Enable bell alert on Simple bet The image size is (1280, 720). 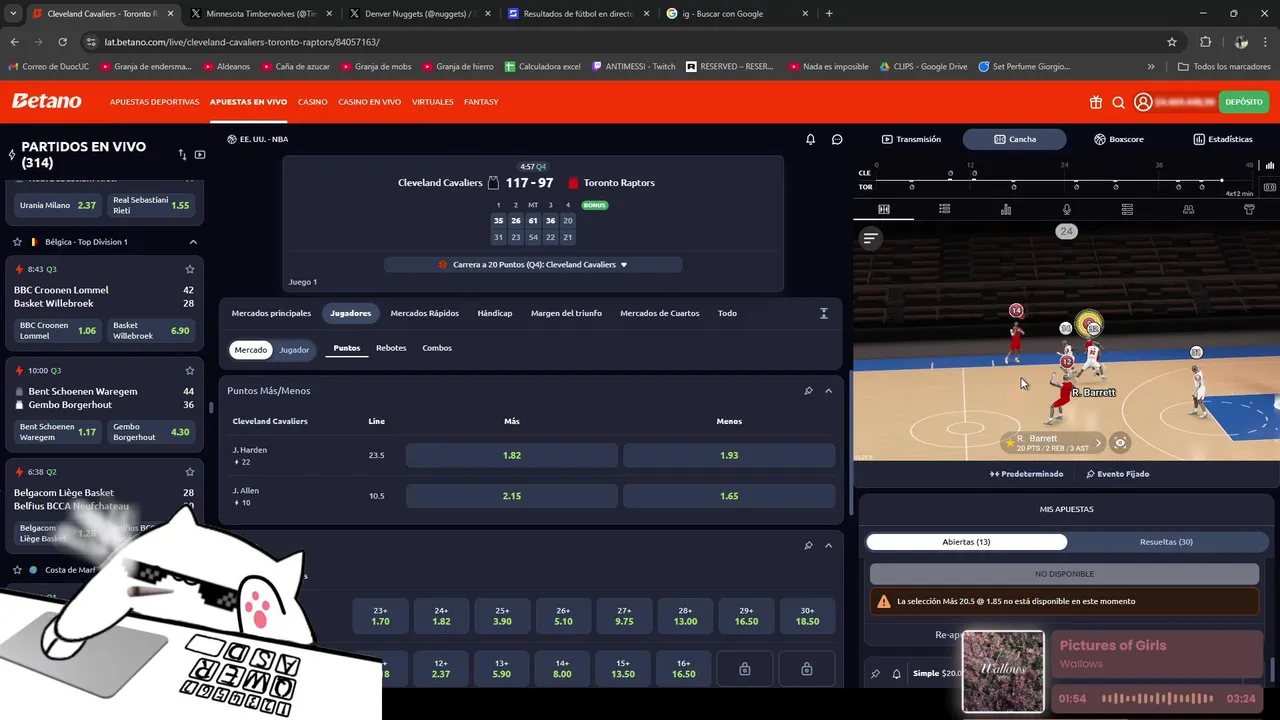tap(897, 673)
